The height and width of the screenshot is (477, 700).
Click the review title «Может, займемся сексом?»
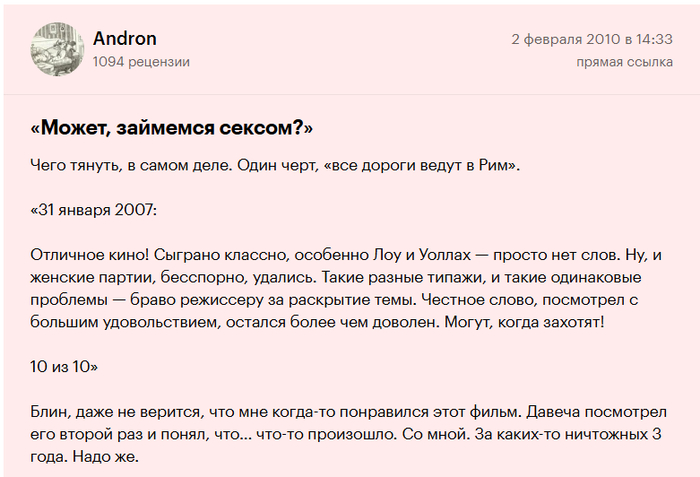(x=172, y=129)
